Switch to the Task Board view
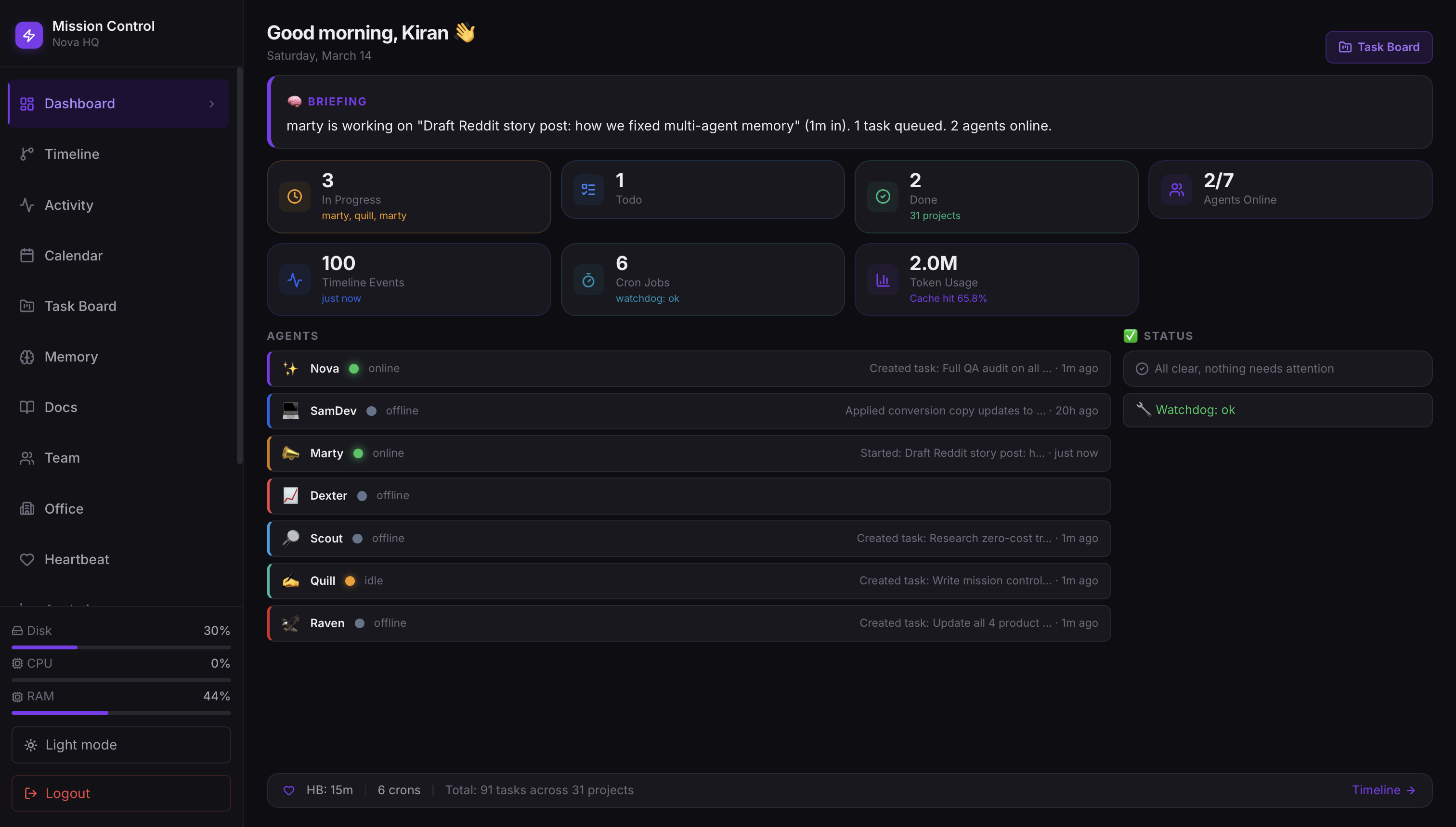Screen dimensions: 1456x827 [81, 306]
